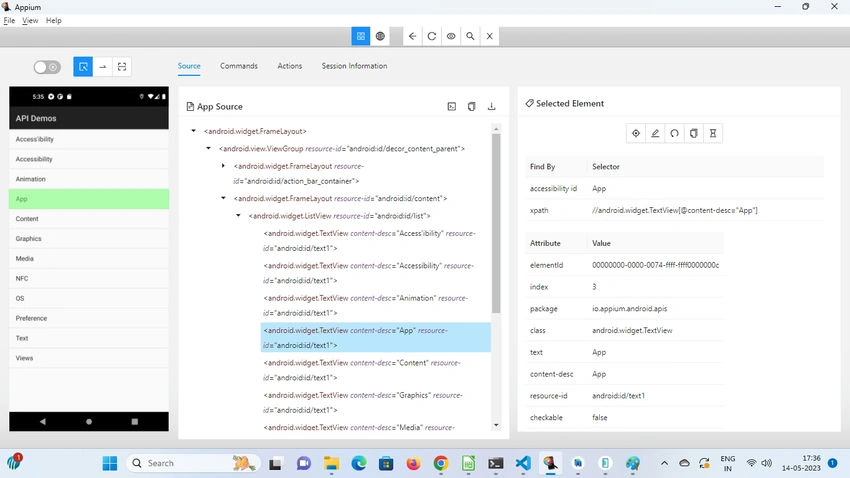Click the accessibility id selector value App

coord(599,189)
